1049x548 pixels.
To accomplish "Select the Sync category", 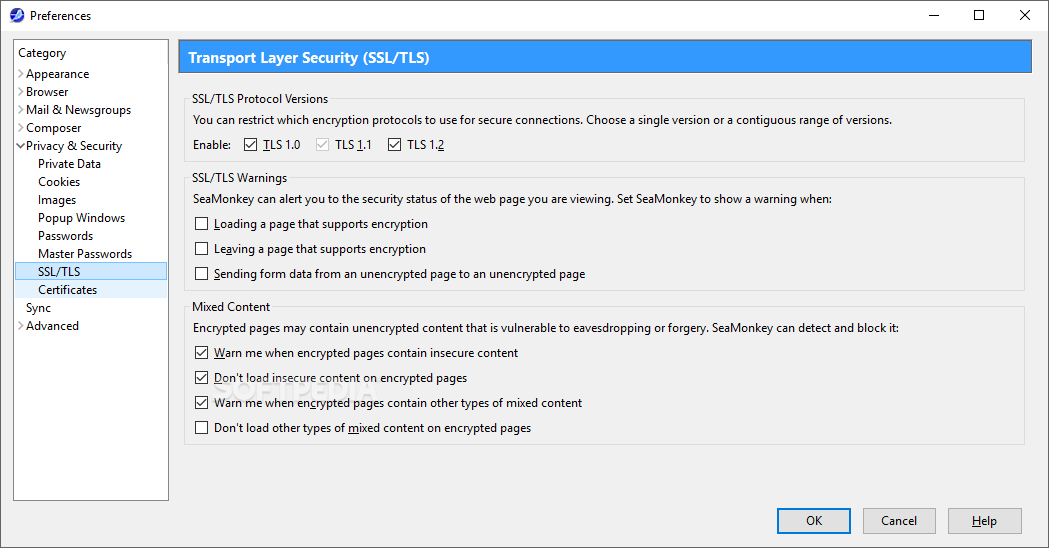I will click(38, 308).
